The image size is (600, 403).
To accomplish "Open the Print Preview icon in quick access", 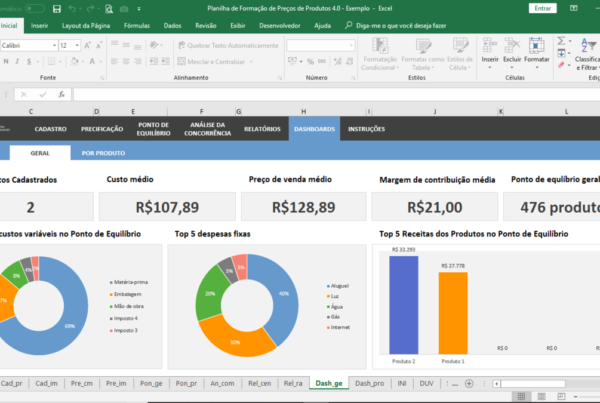I will [x=109, y=8].
